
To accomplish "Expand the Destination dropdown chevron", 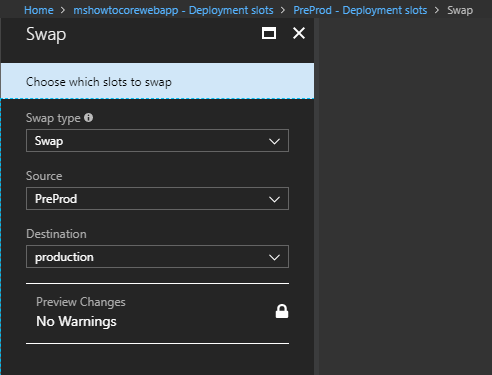I will click(274, 257).
